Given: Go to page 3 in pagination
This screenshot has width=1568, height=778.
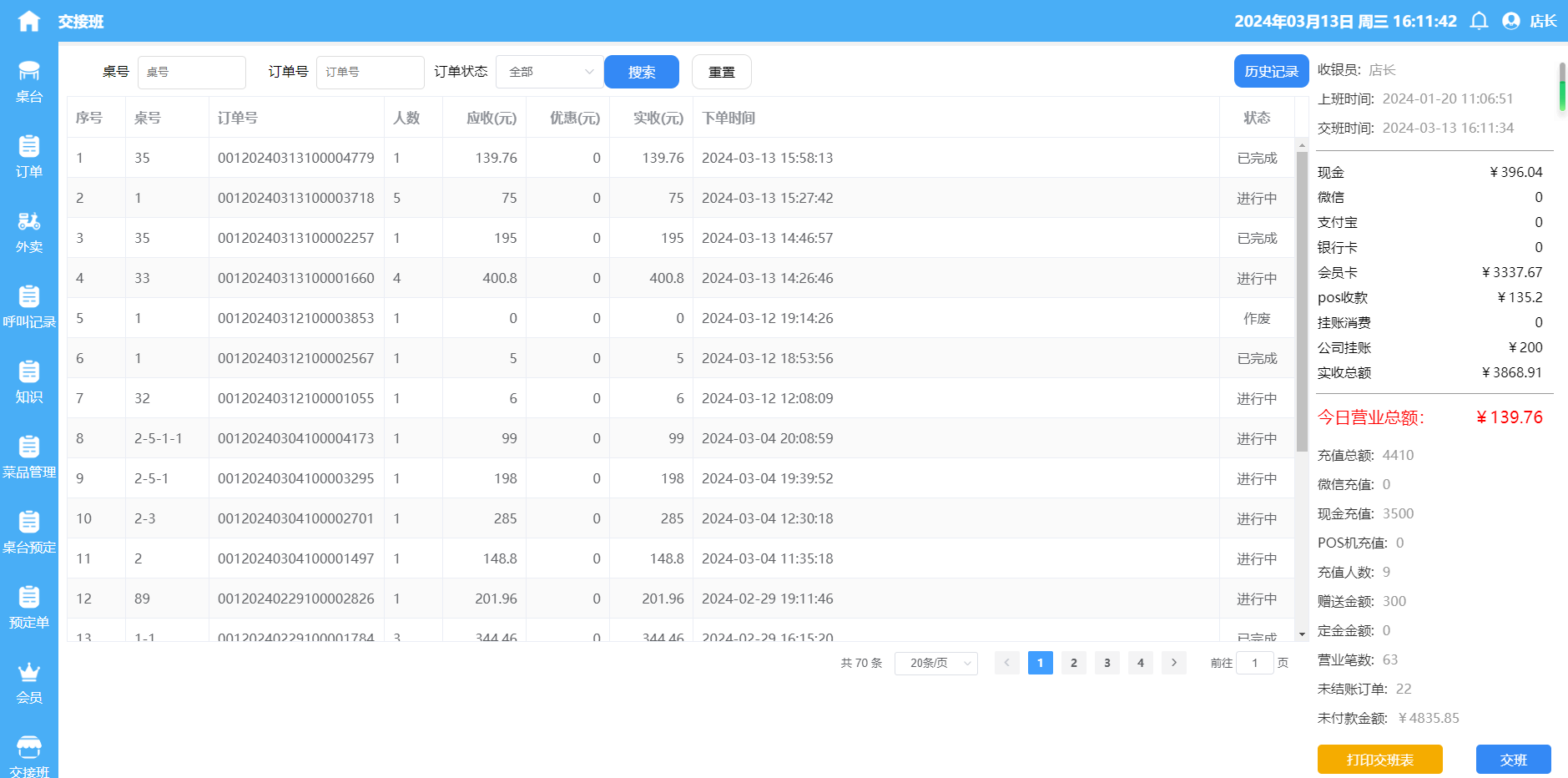Looking at the screenshot, I should [x=1107, y=663].
